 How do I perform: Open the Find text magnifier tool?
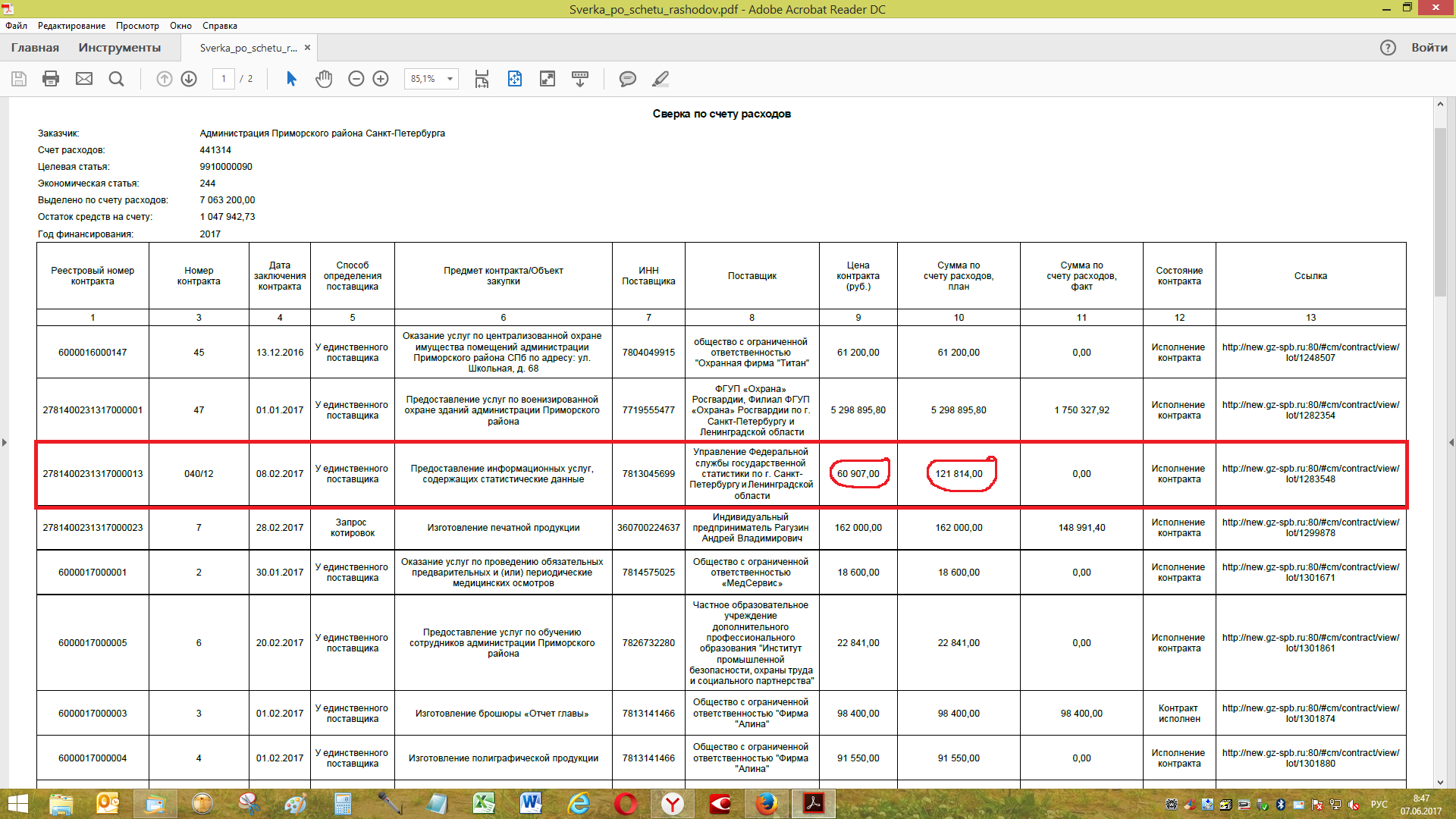pyautogui.click(x=116, y=79)
